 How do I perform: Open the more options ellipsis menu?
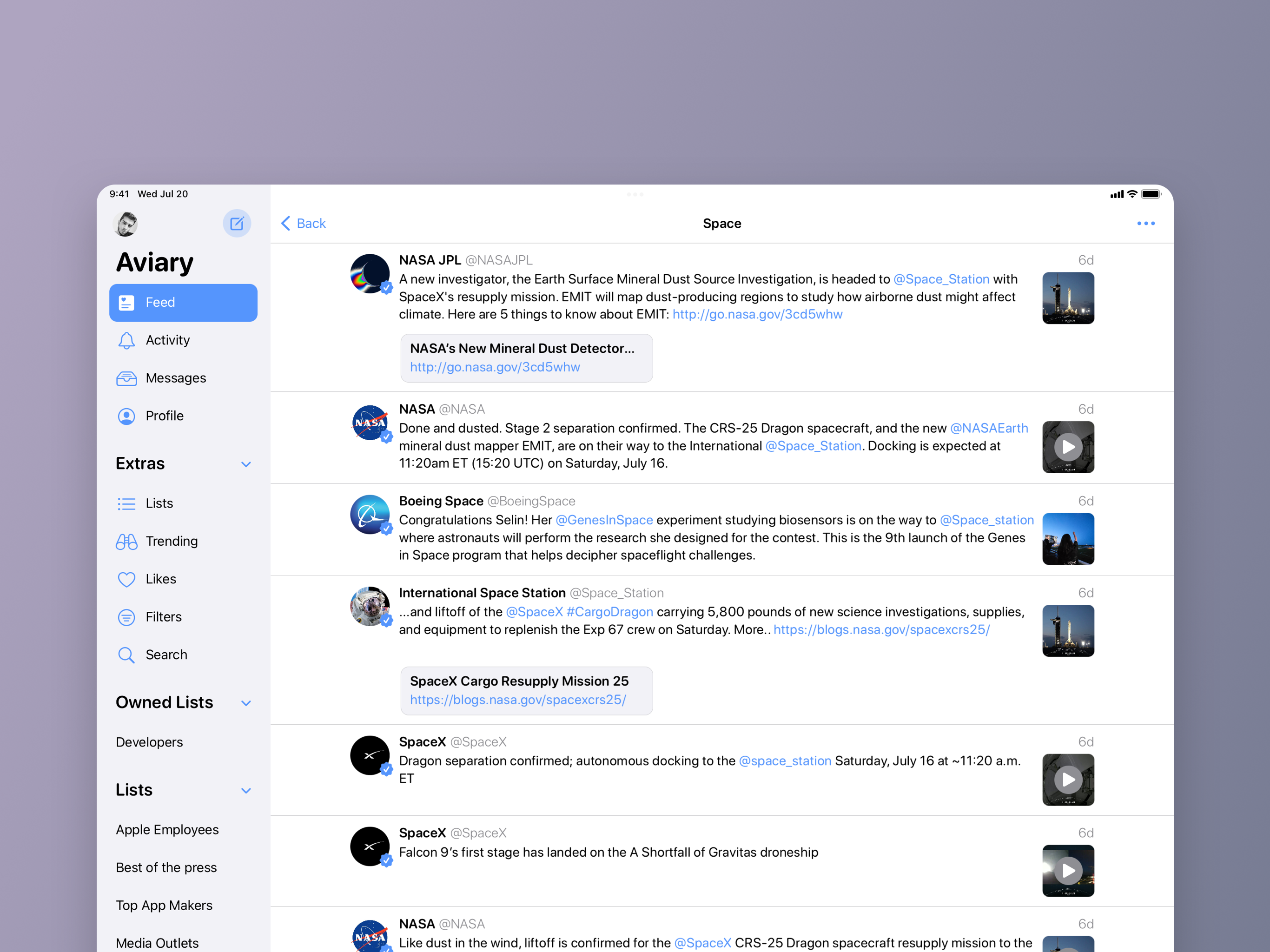[x=1146, y=224]
